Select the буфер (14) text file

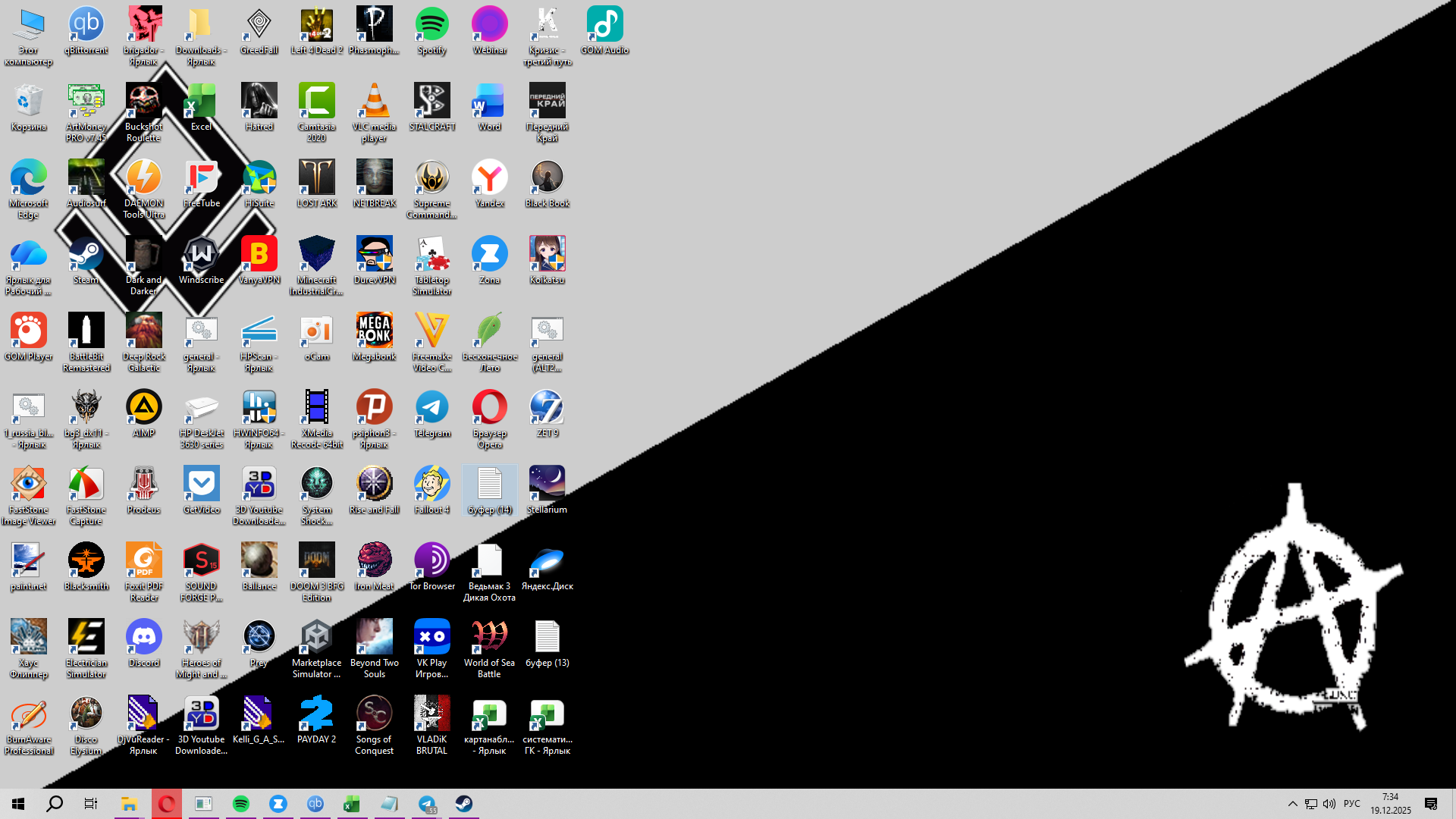[x=489, y=485]
